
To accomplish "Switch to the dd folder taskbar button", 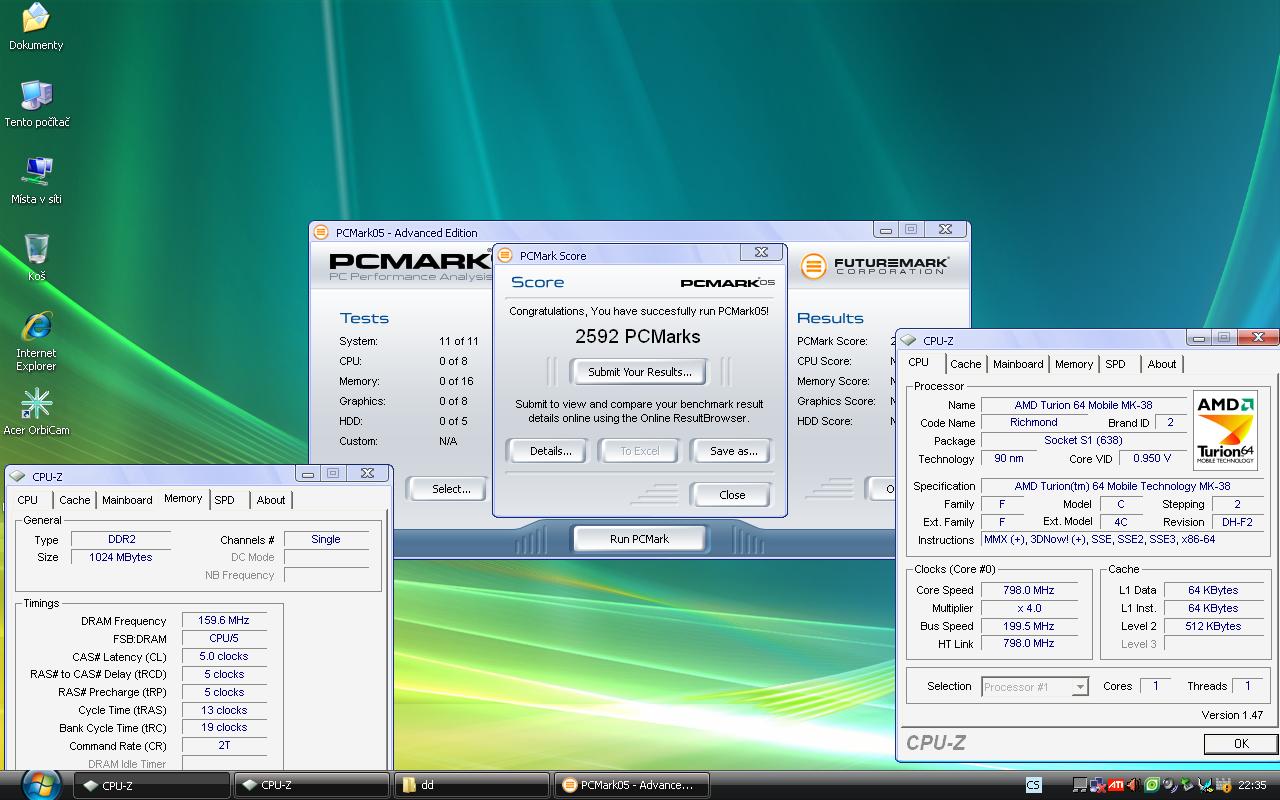I will (x=472, y=785).
